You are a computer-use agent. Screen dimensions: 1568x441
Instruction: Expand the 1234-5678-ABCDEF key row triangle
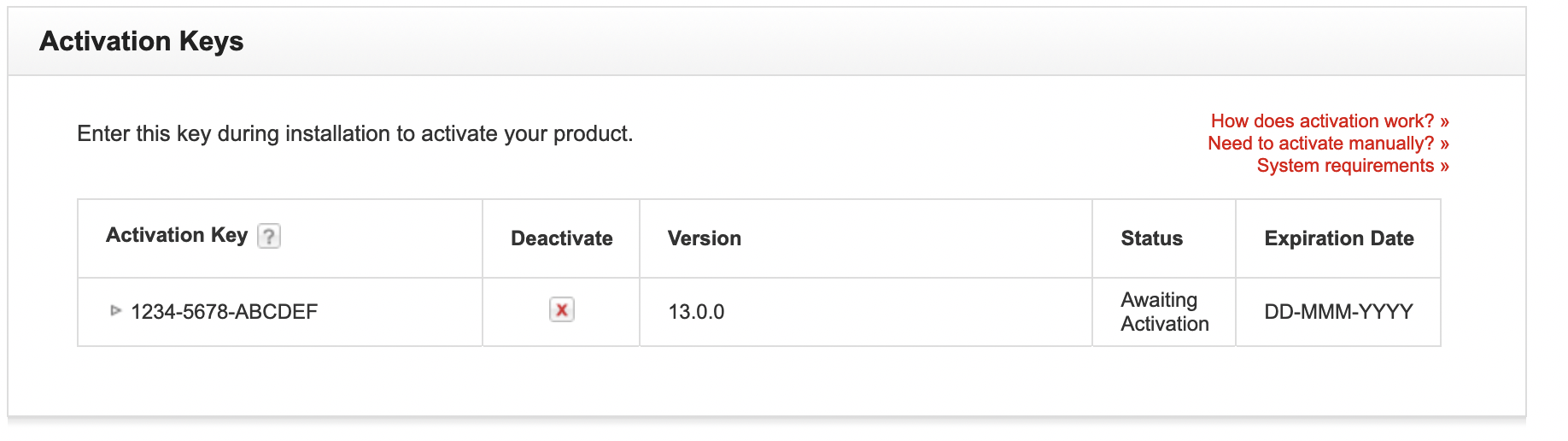coord(116,310)
